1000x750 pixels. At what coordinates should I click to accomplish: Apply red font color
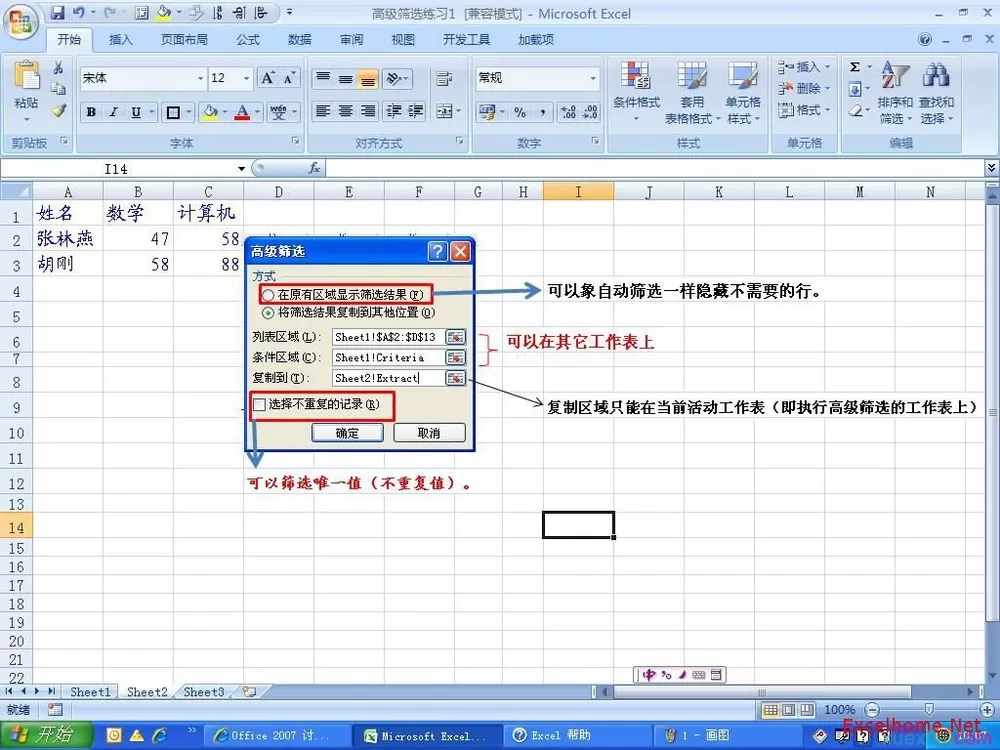[242, 112]
